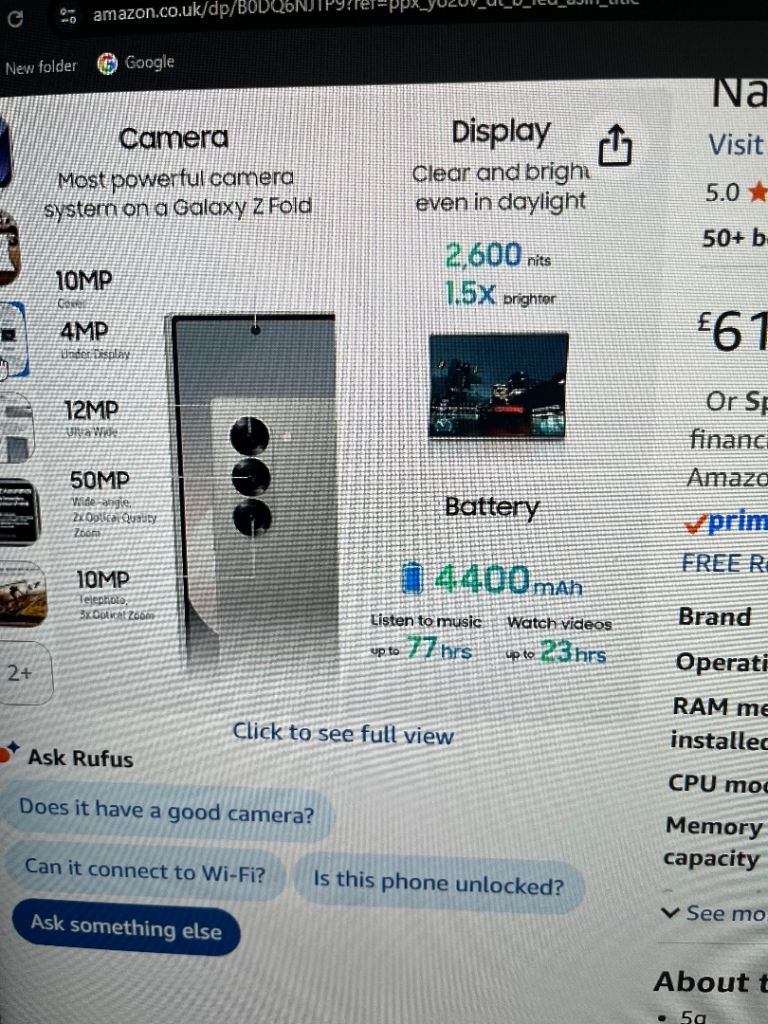Image resolution: width=768 pixels, height=1024 pixels.
Task: Ask Rufus 'Does it have a good camera?'
Action: (x=167, y=811)
